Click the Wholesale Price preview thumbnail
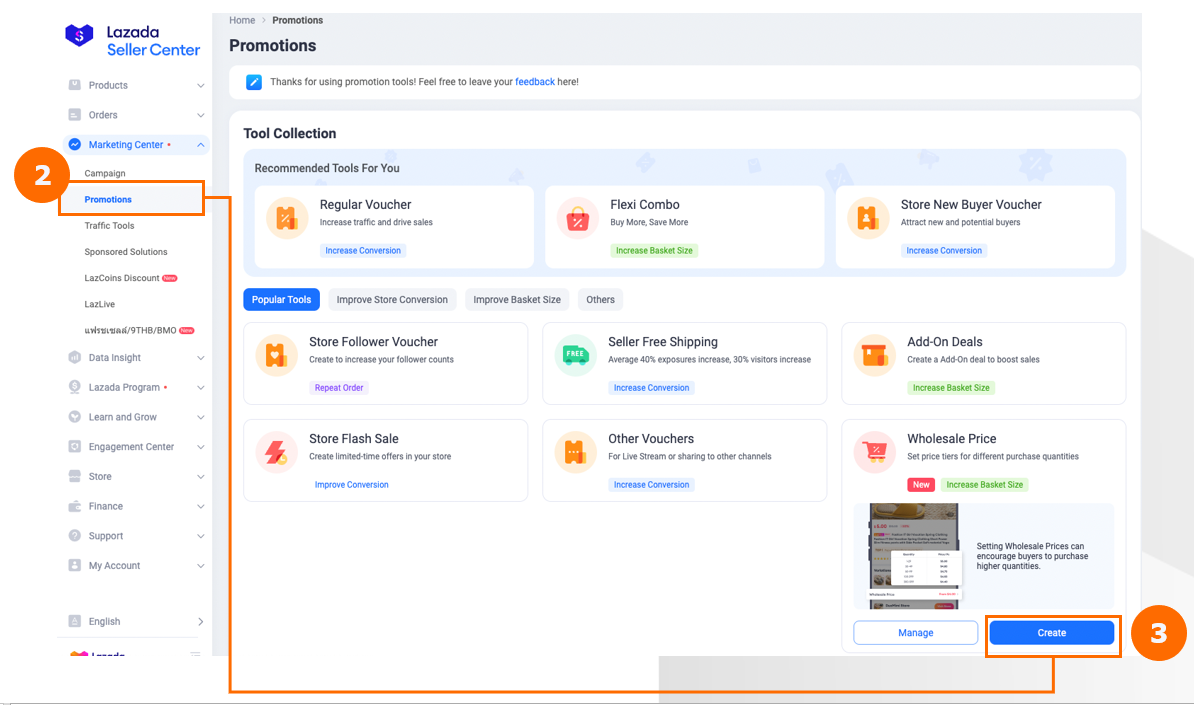 914,556
